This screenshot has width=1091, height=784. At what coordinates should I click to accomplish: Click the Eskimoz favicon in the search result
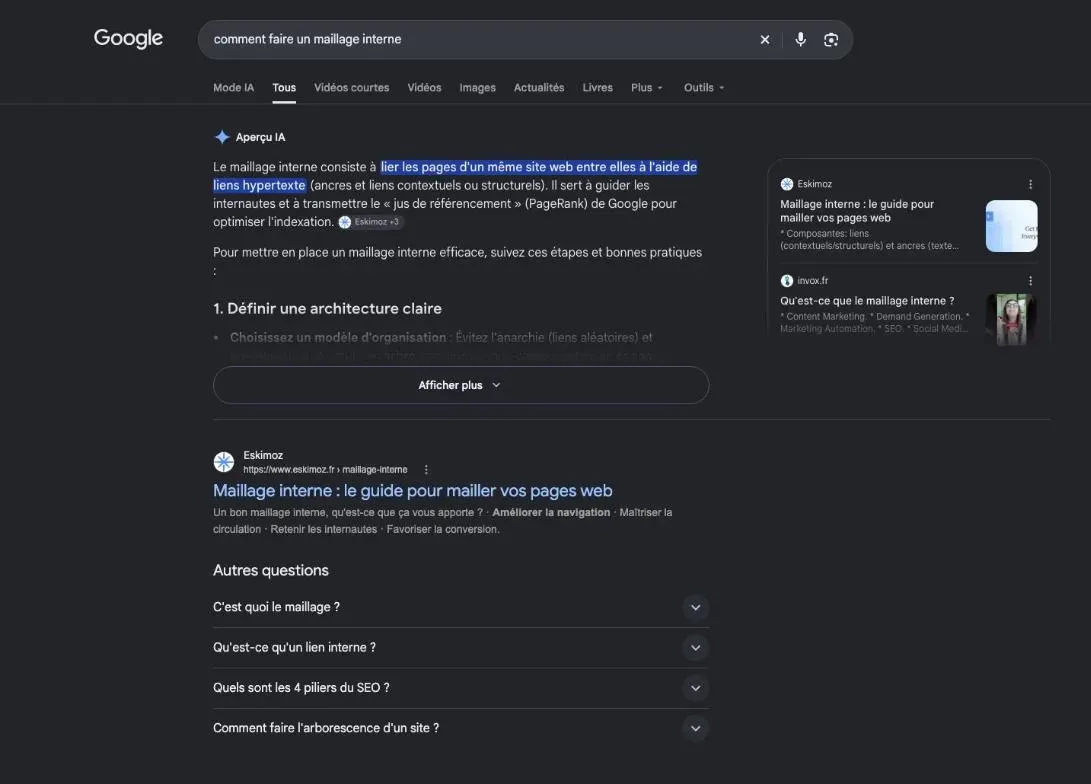[224, 462]
